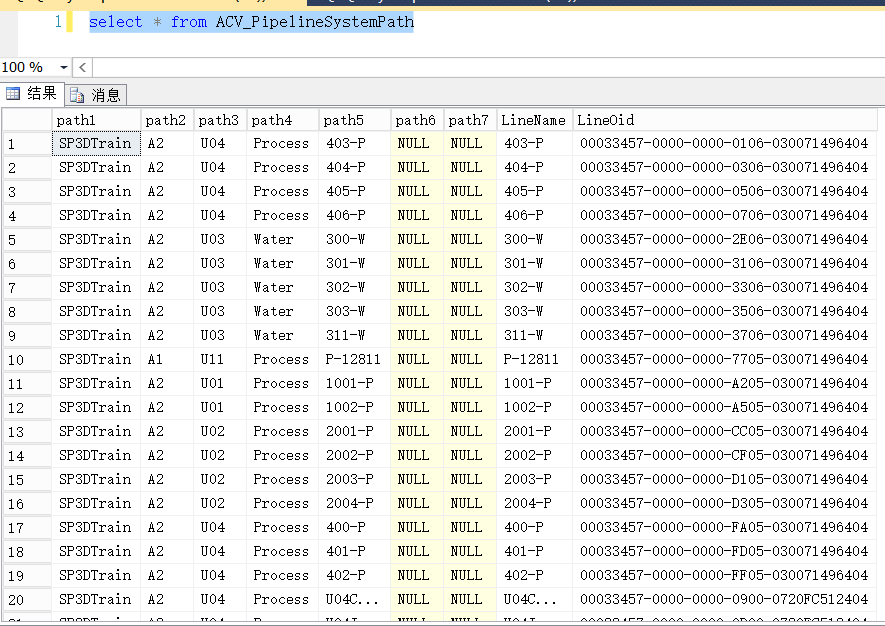Select the path7 column header
The height and width of the screenshot is (626, 885).
pyautogui.click(x=470, y=120)
